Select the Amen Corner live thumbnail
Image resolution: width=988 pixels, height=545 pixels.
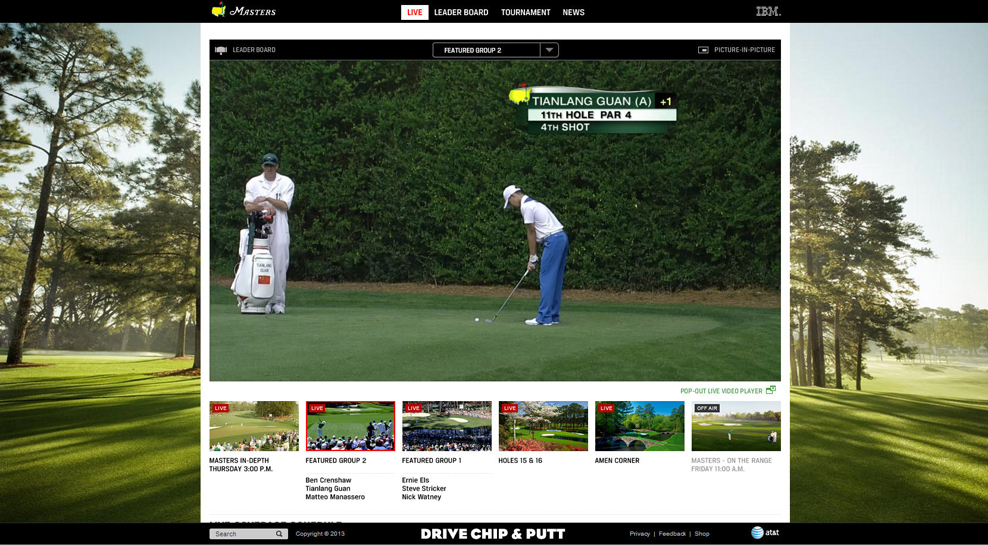[639, 426]
